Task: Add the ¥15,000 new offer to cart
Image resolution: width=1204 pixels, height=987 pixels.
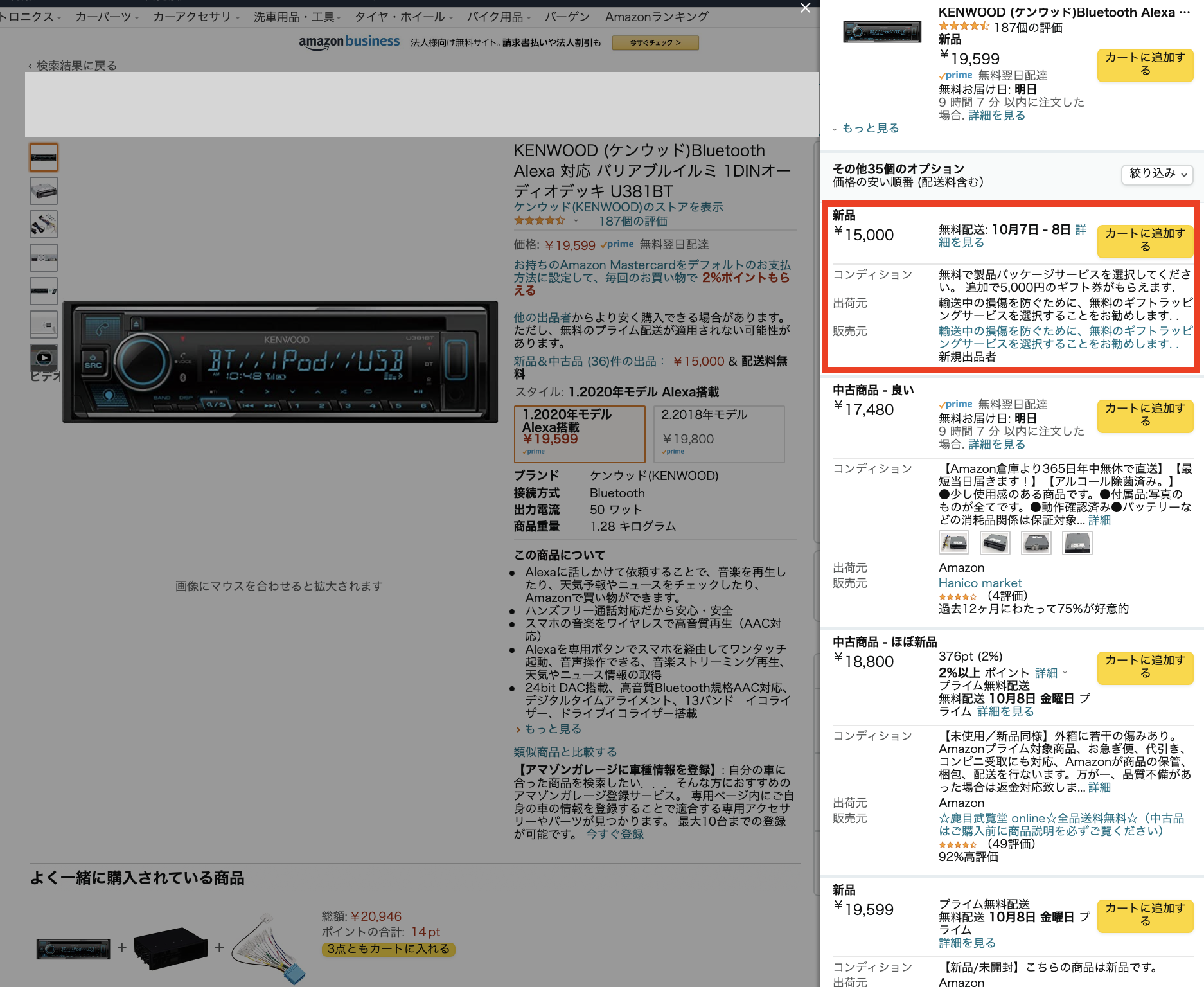Action: click(x=1144, y=240)
